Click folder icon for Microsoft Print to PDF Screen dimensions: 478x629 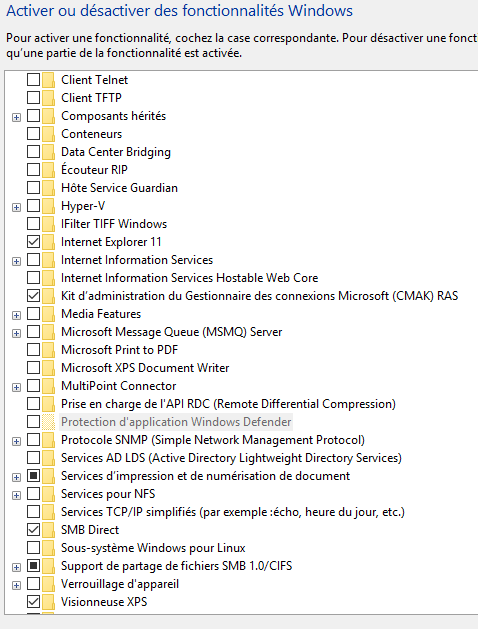pyautogui.click(x=48, y=350)
